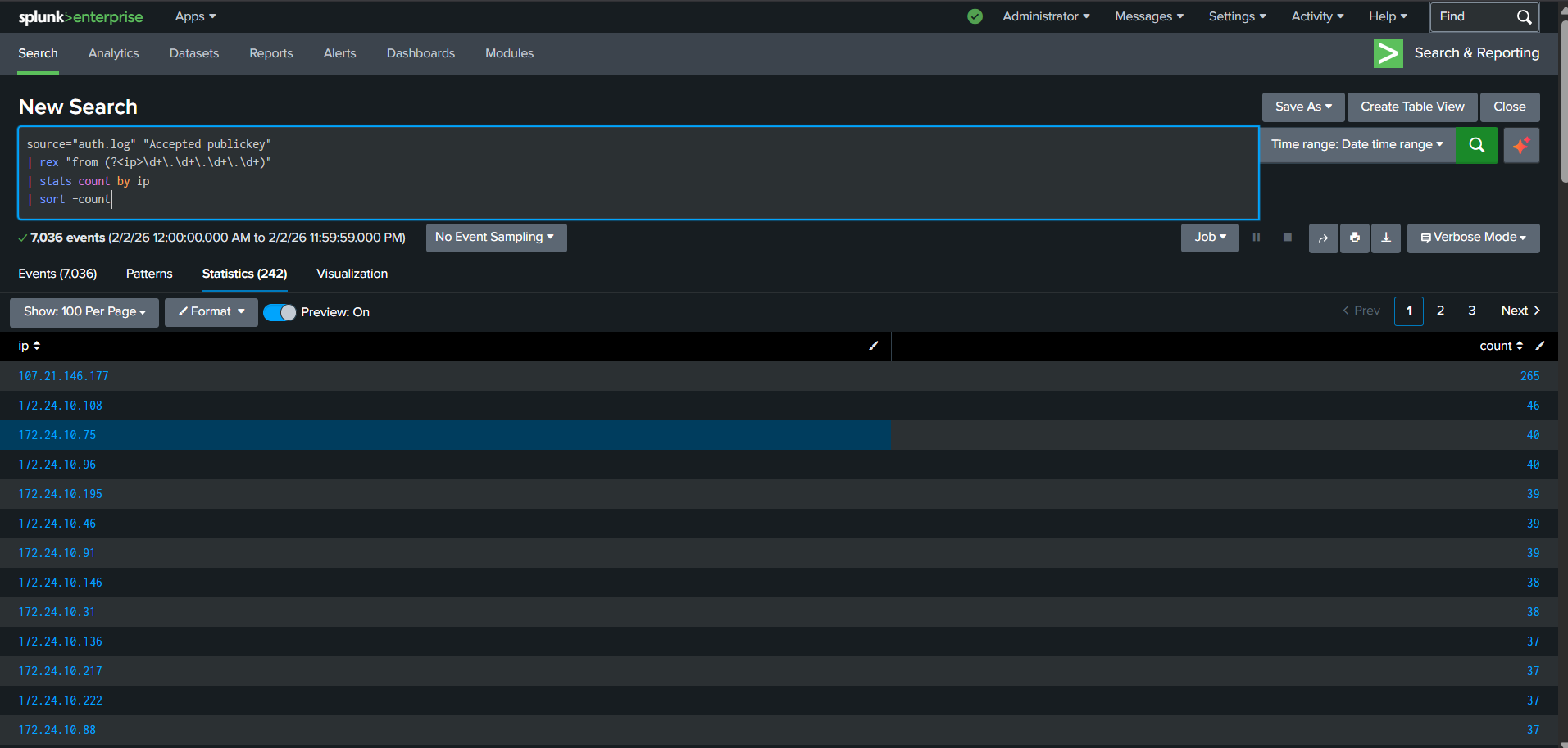Print the search results
Screen dimensions: 1568x748
pos(1354,238)
